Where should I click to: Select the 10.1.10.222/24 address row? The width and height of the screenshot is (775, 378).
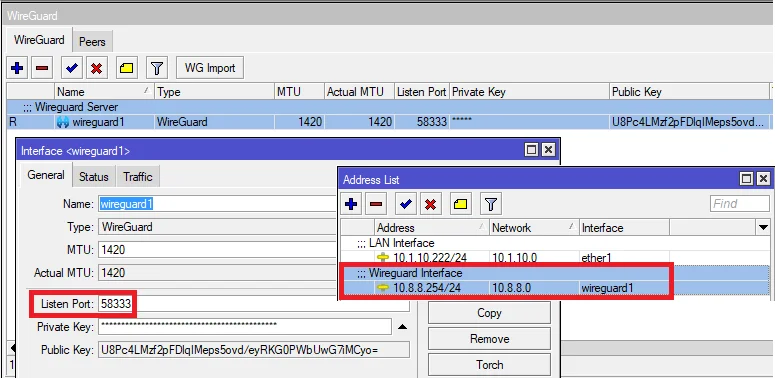point(555,257)
